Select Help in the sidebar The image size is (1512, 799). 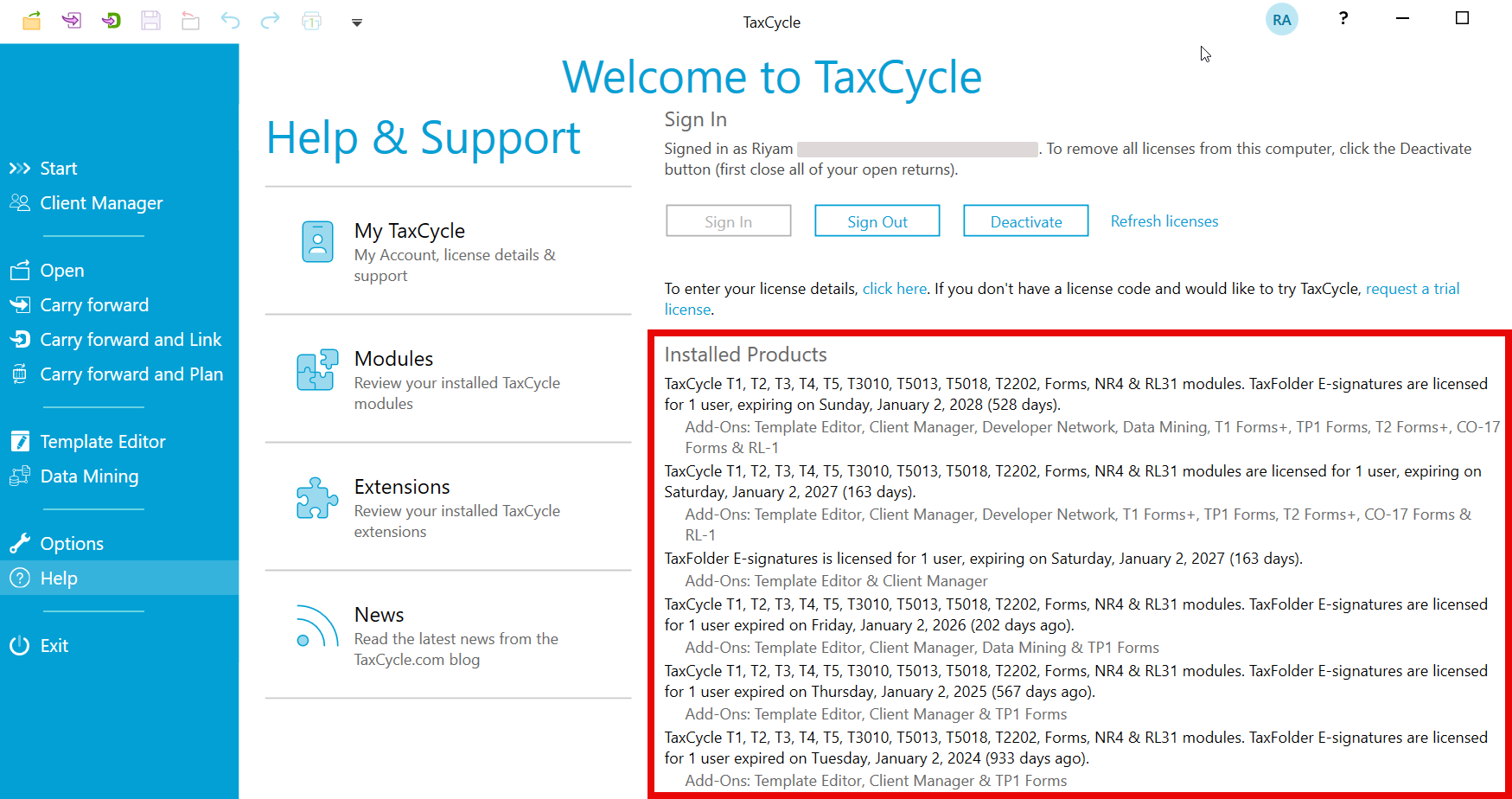pyautogui.click(x=119, y=578)
